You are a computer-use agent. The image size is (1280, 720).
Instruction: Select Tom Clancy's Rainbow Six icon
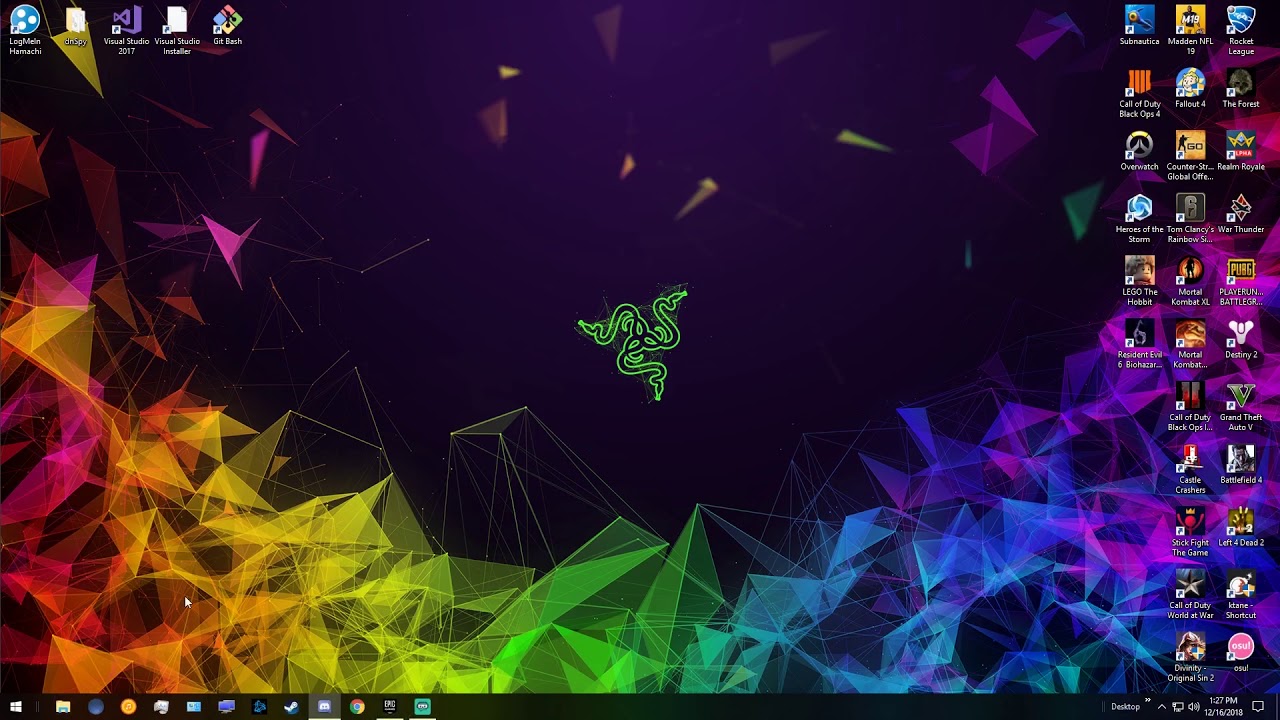pyautogui.click(x=1190, y=219)
